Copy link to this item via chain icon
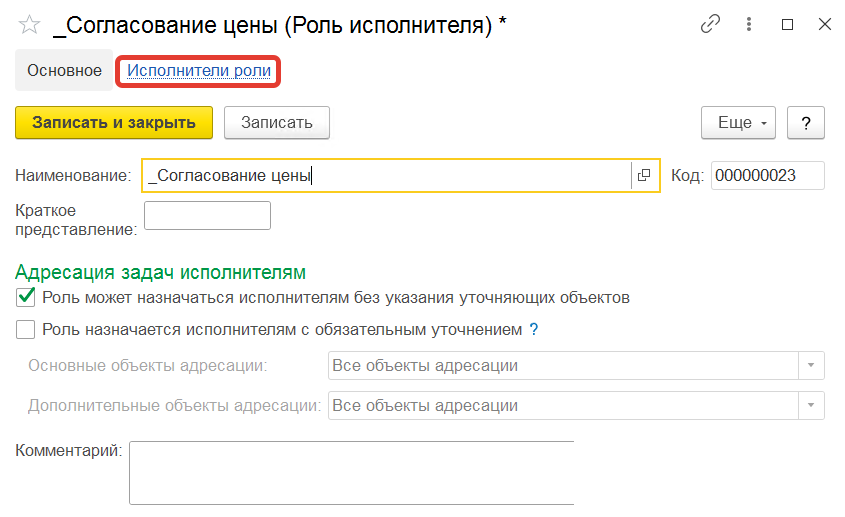845x517 pixels. [x=710, y=24]
